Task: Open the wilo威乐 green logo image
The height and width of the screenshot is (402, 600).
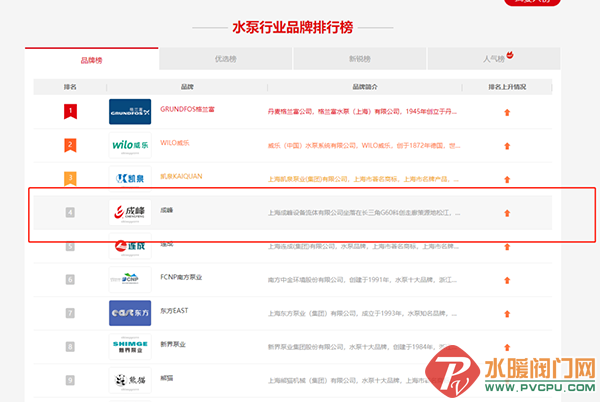Action: [130, 145]
